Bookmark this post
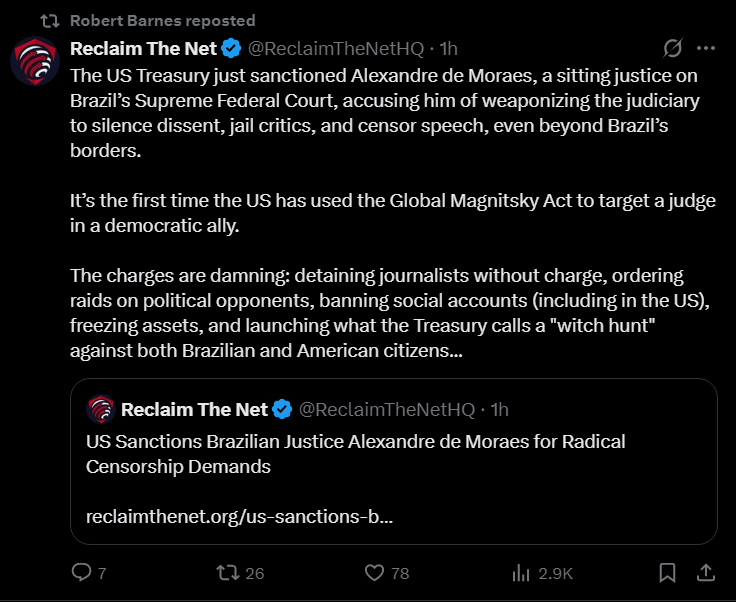This screenshot has height=602, width=736. (x=667, y=573)
